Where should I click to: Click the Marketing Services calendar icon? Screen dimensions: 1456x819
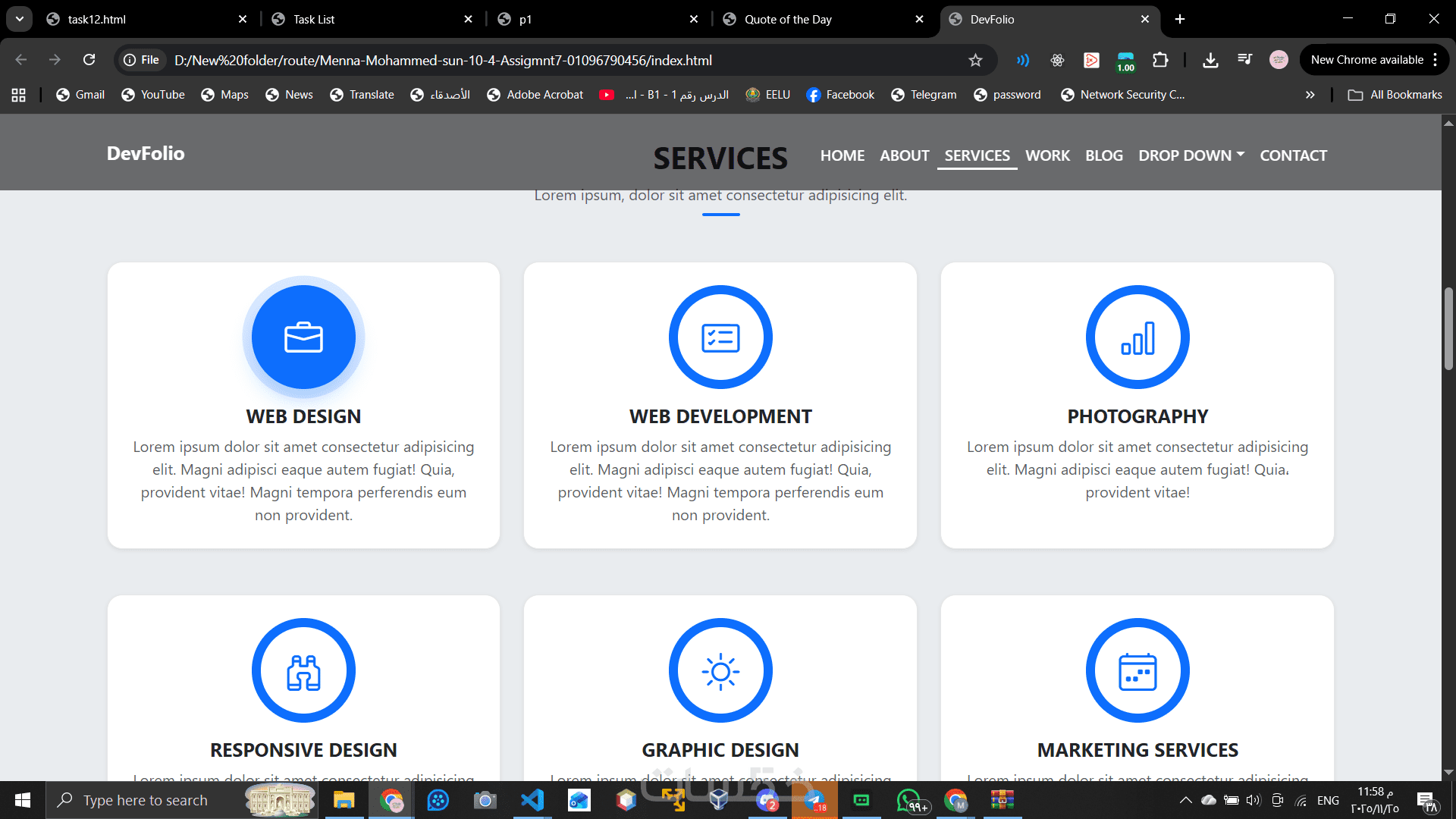1137,671
